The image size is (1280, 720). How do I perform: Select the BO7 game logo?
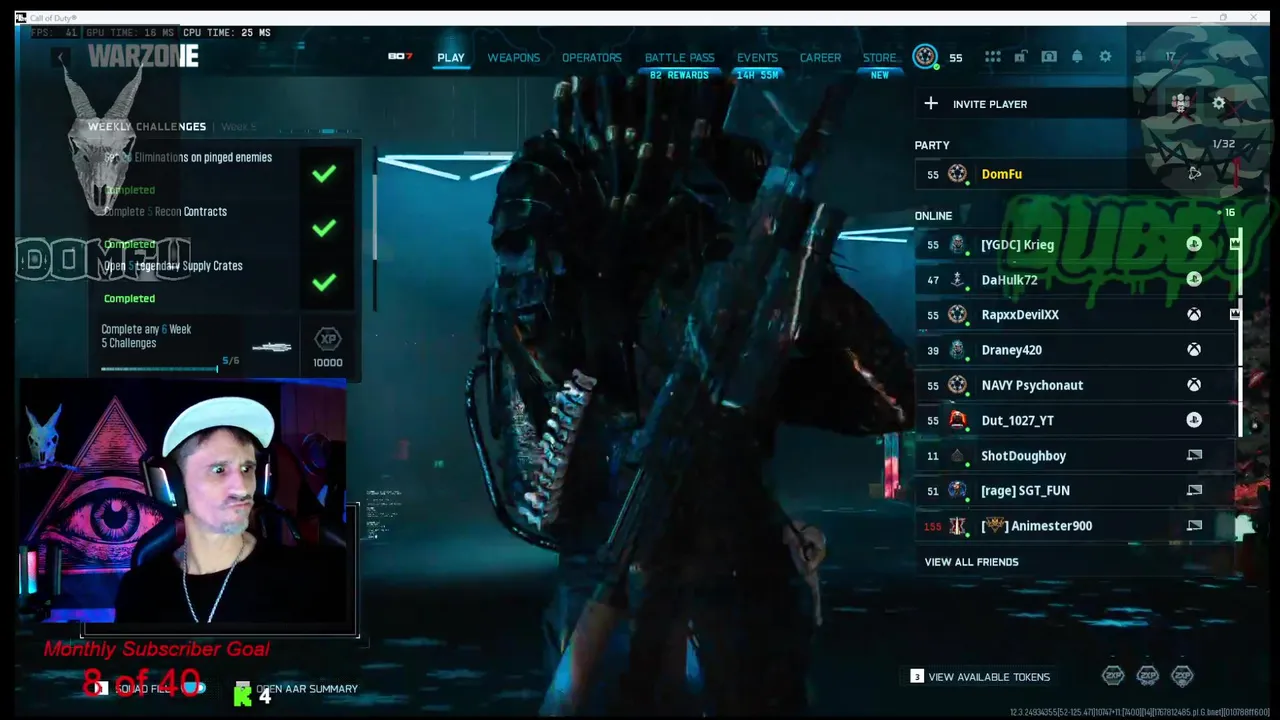click(400, 56)
